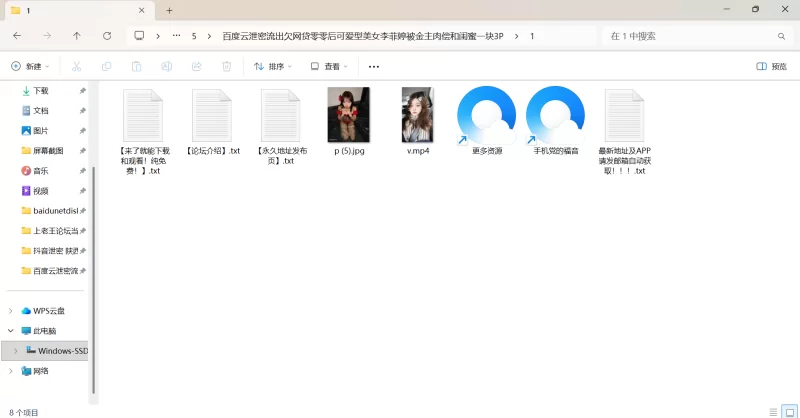Open the 新建 dropdown

tap(30, 67)
